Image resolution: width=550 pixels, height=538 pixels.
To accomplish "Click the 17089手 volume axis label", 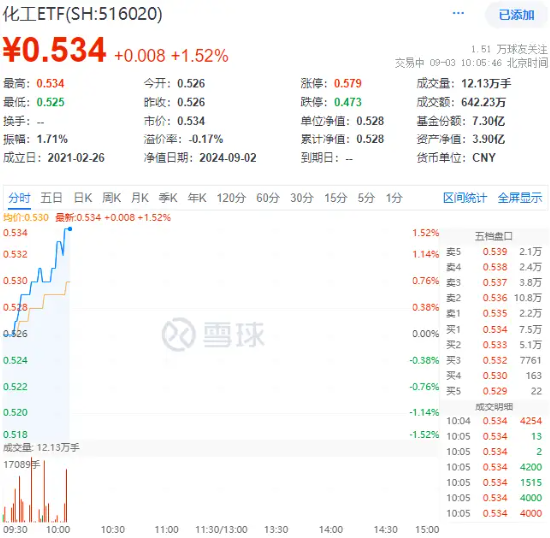I will tap(21, 465).
